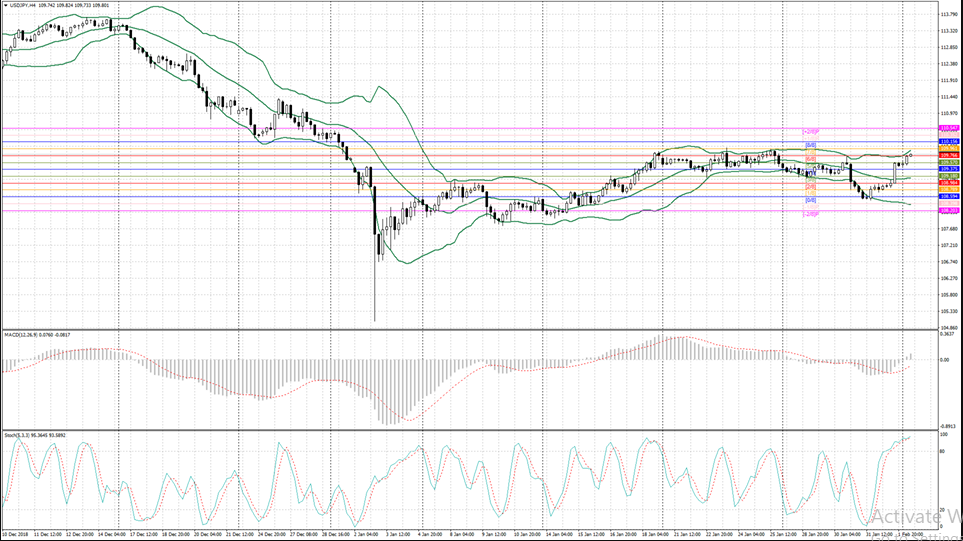Click the 14 Dec 04:00 date label
The height and width of the screenshot is (541, 963).
pos(111,535)
